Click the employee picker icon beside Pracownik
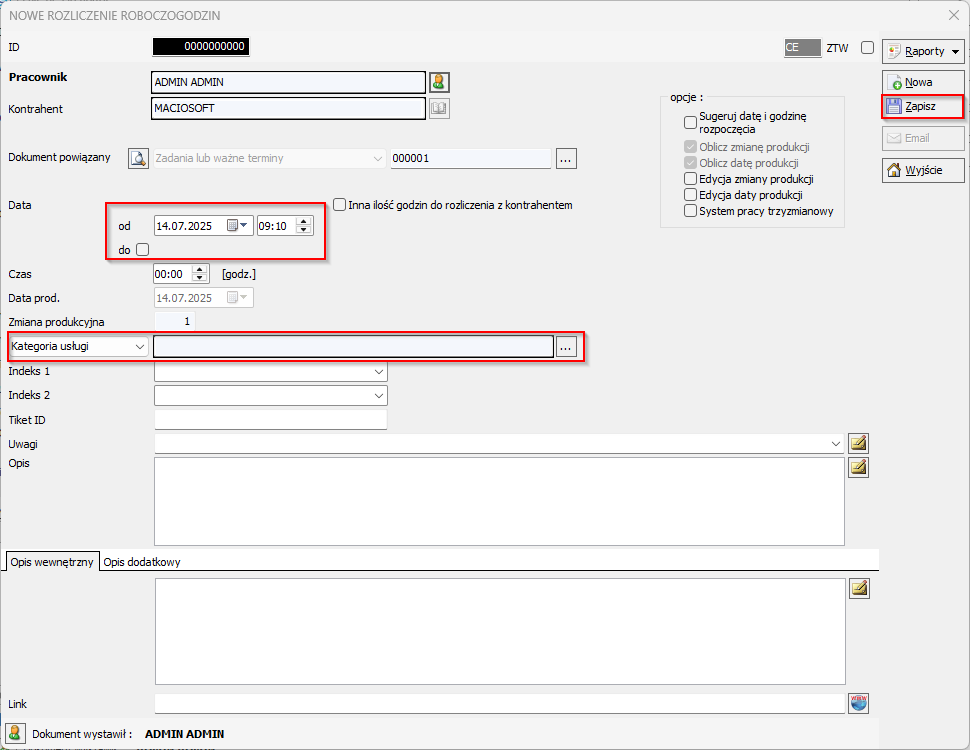The width and height of the screenshot is (970, 750). point(439,82)
